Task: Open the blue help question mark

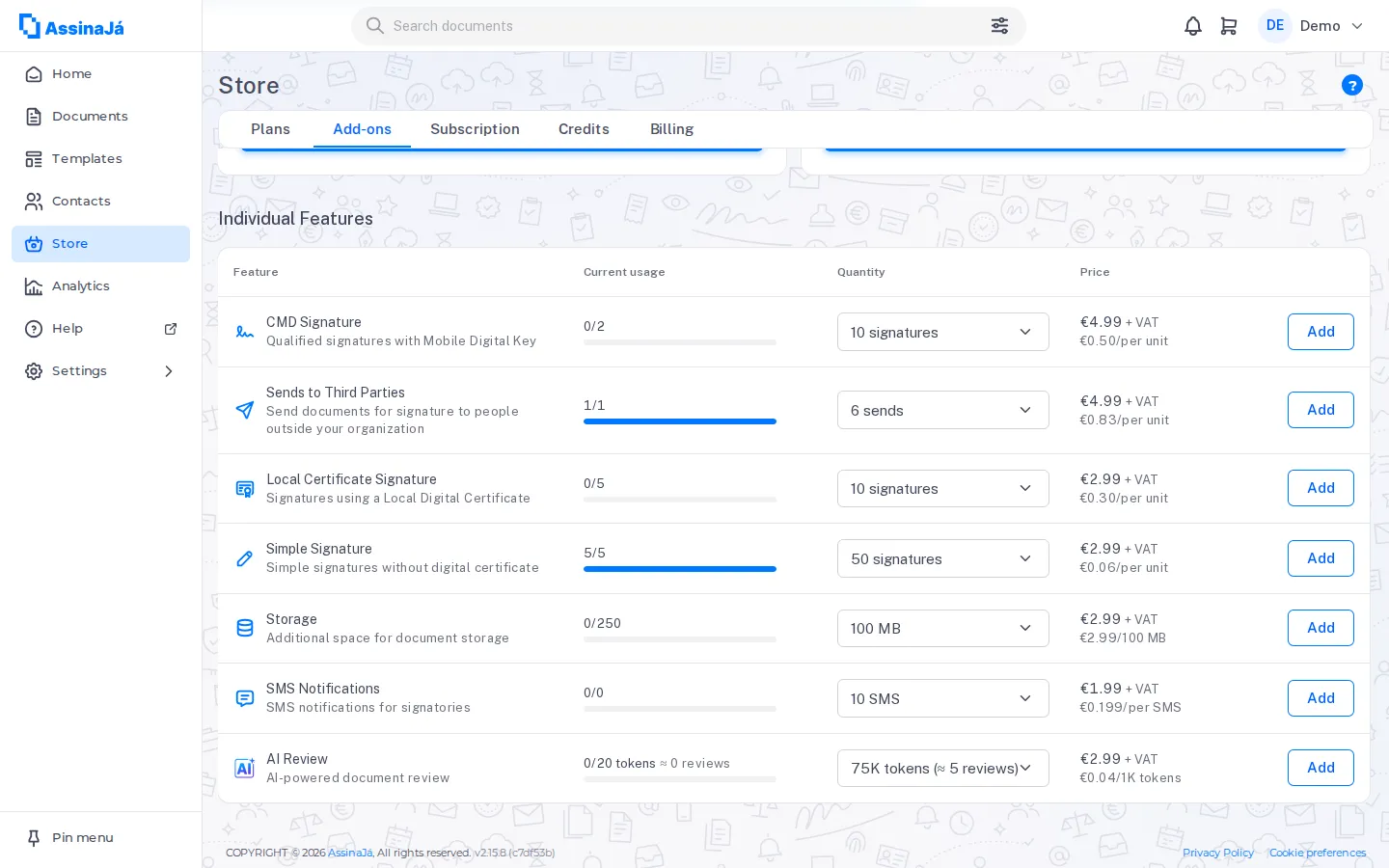Action: [x=1352, y=85]
